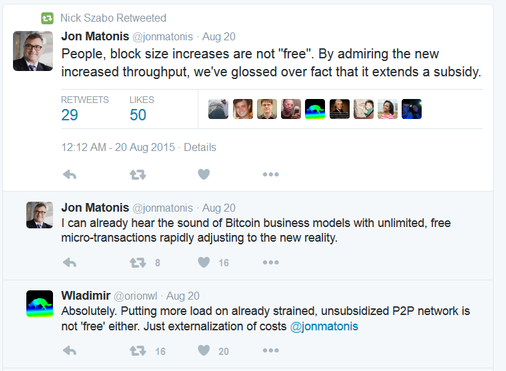506x371 pixels.
Task: Click the green Retweeted icon near Nick Szabo
Action: (x=47, y=18)
